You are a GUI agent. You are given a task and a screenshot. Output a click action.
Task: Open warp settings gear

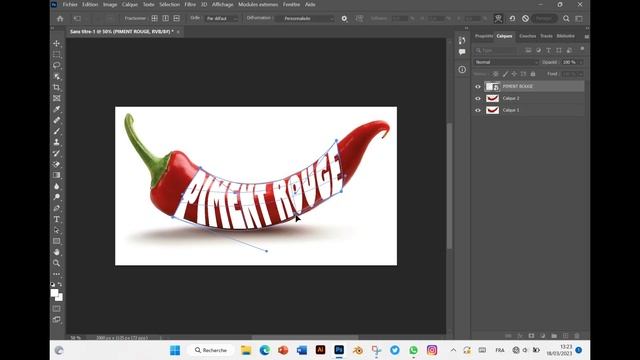pos(344,19)
